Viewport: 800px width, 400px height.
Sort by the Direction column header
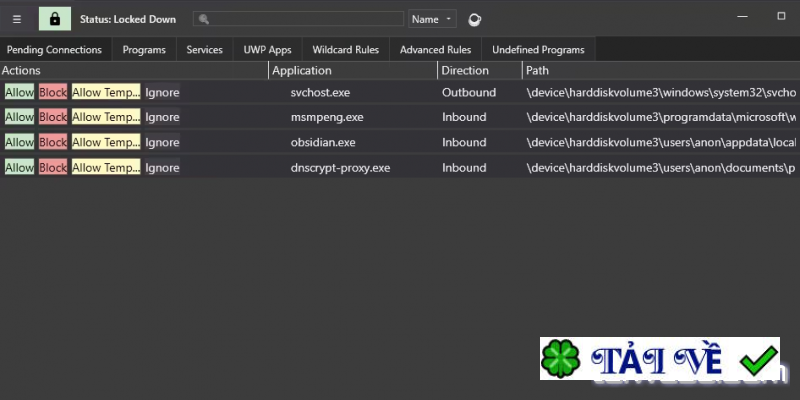(480, 70)
